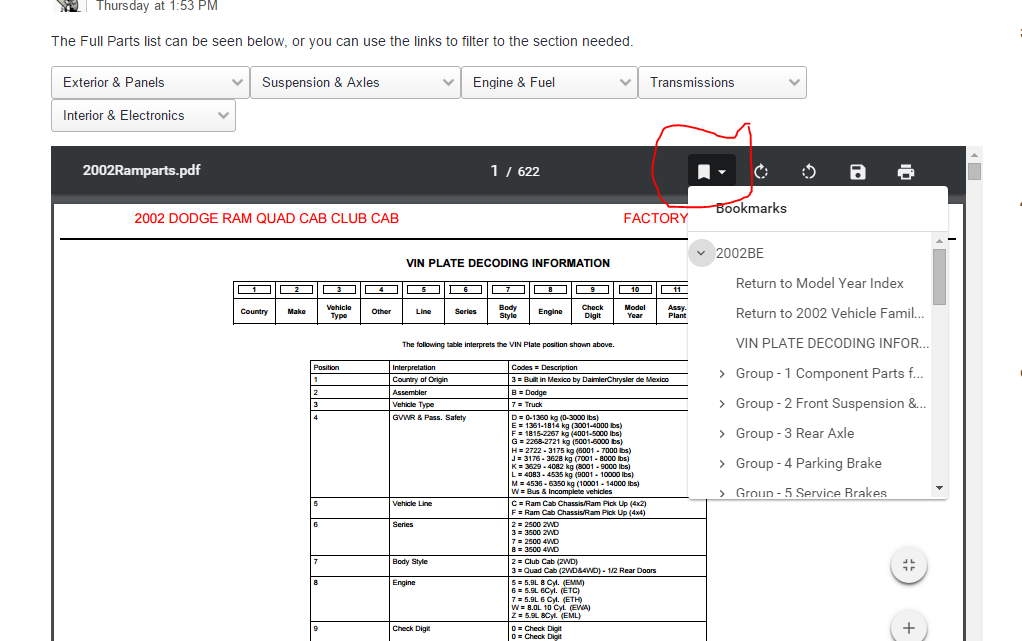
Task: Click the Check Digit column header cell
Action: click(x=592, y=311)
